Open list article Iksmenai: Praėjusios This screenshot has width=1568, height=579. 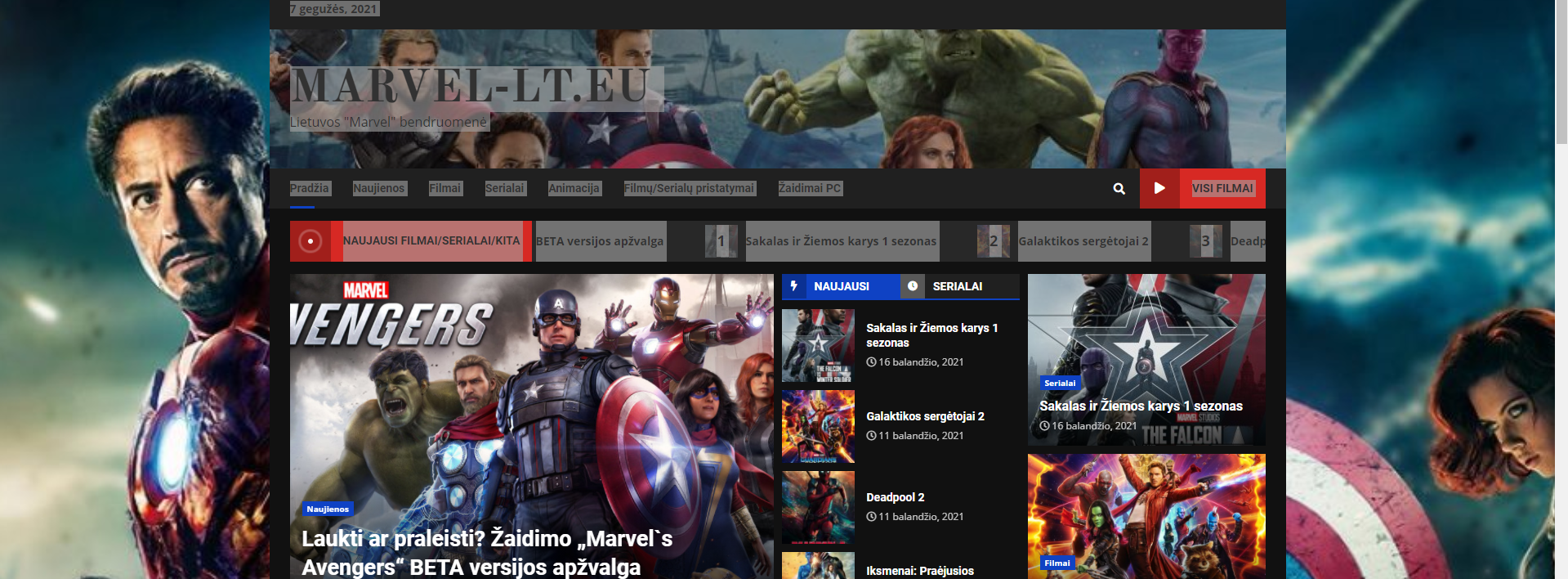[920, 571]
